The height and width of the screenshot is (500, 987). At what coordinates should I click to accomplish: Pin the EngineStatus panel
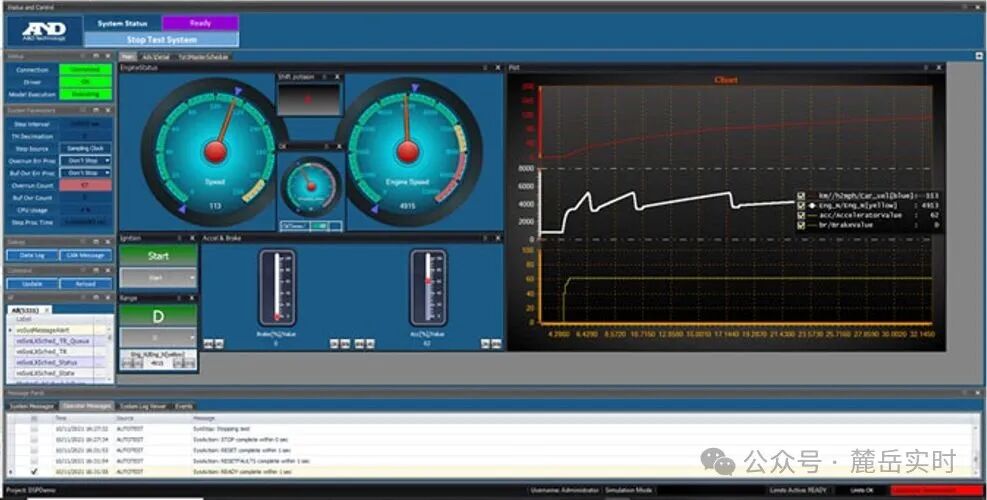click(485, 67)
